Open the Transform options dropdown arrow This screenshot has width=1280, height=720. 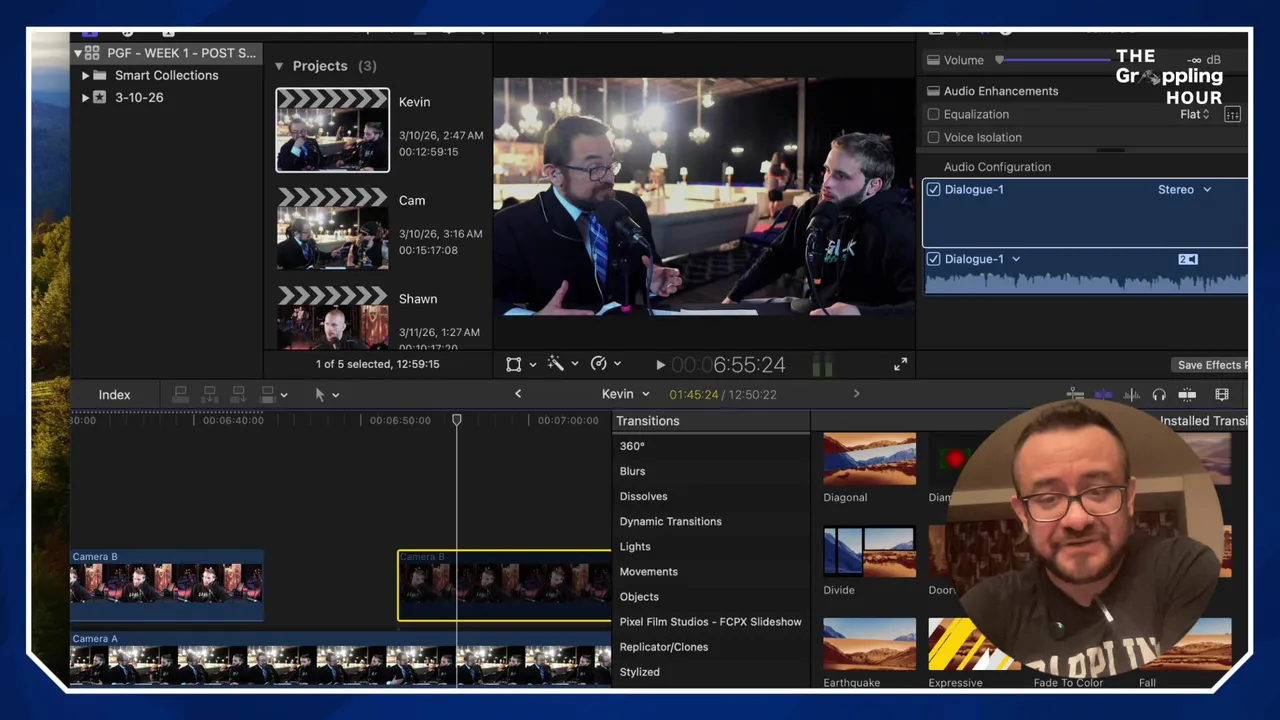(x=532, y=365)
